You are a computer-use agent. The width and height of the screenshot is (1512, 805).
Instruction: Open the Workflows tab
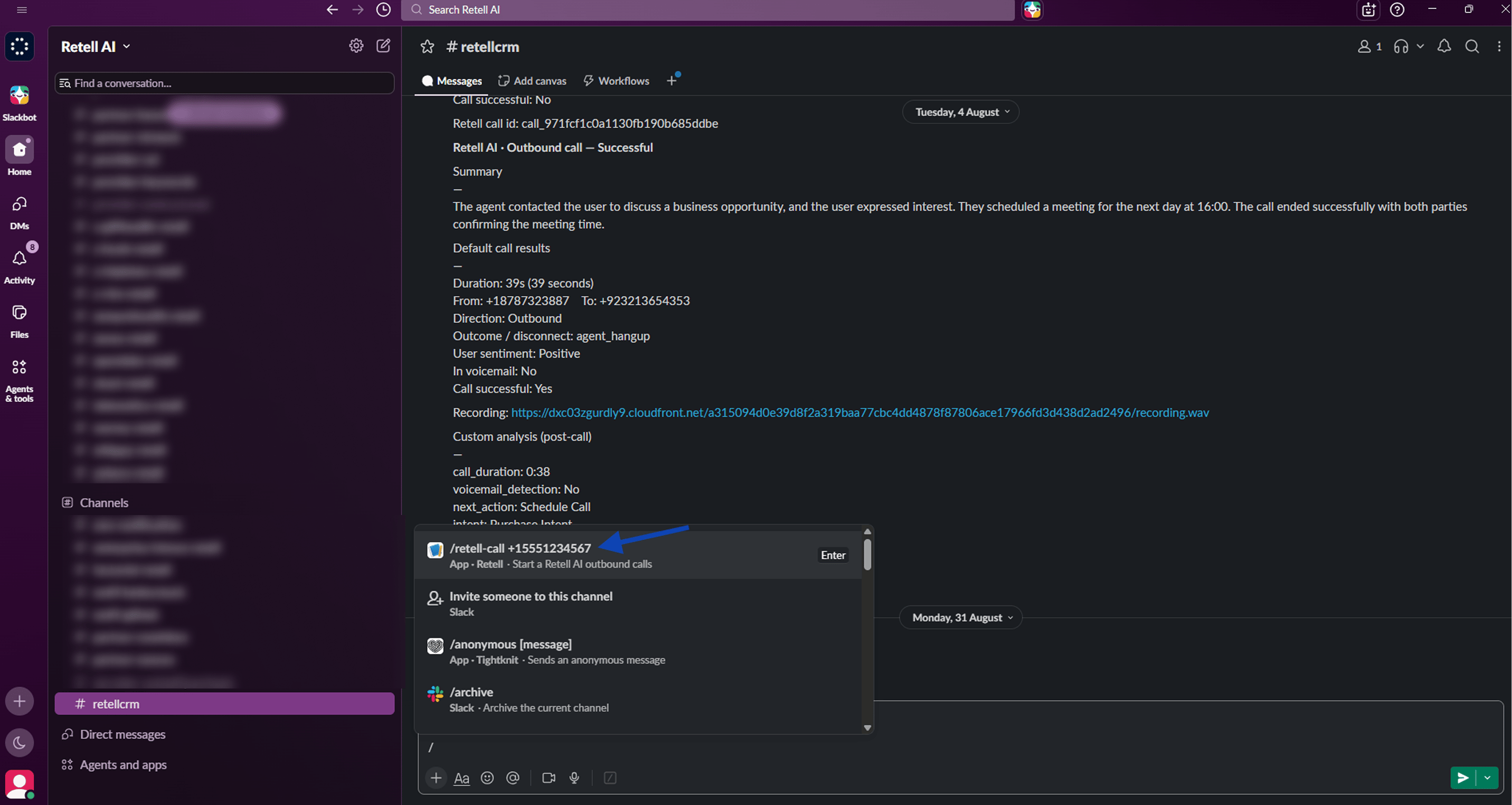(616, 80)
